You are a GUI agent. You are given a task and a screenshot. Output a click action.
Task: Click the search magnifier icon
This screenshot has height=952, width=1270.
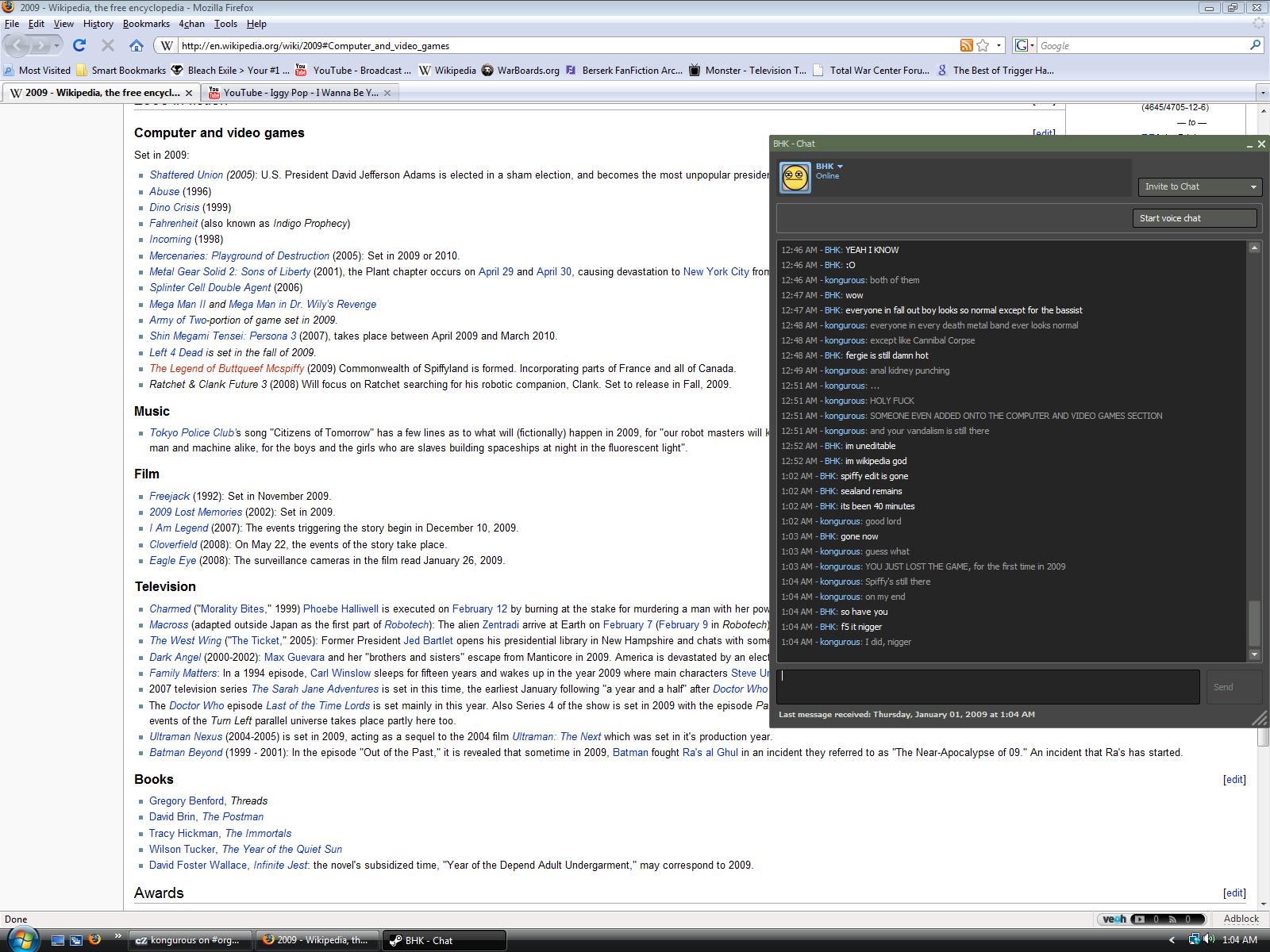point(1255,45)
